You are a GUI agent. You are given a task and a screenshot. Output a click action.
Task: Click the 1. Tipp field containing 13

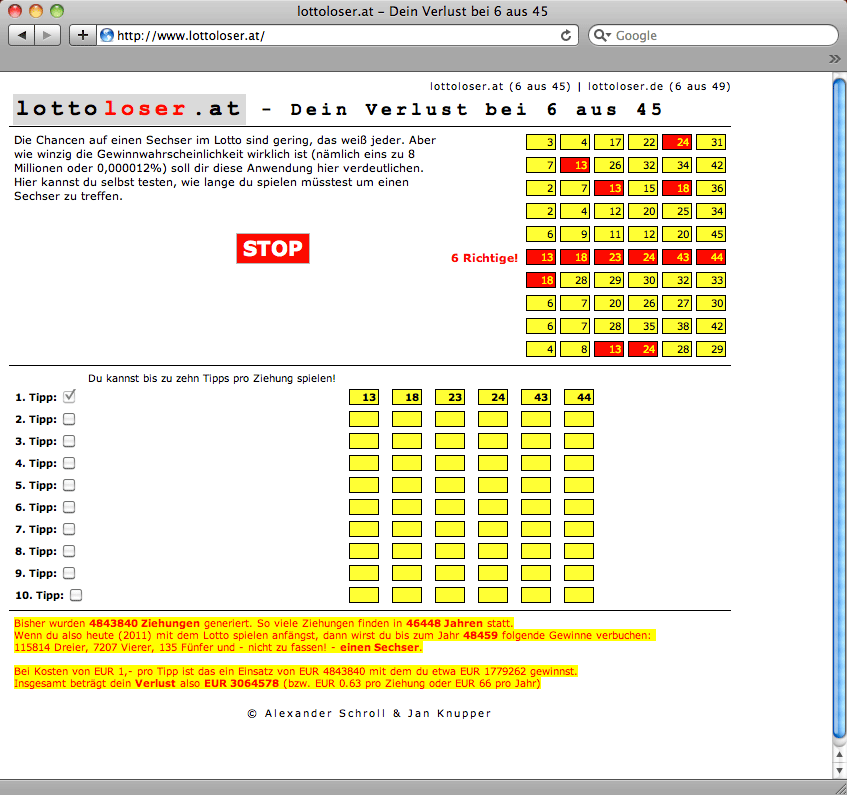364,397
